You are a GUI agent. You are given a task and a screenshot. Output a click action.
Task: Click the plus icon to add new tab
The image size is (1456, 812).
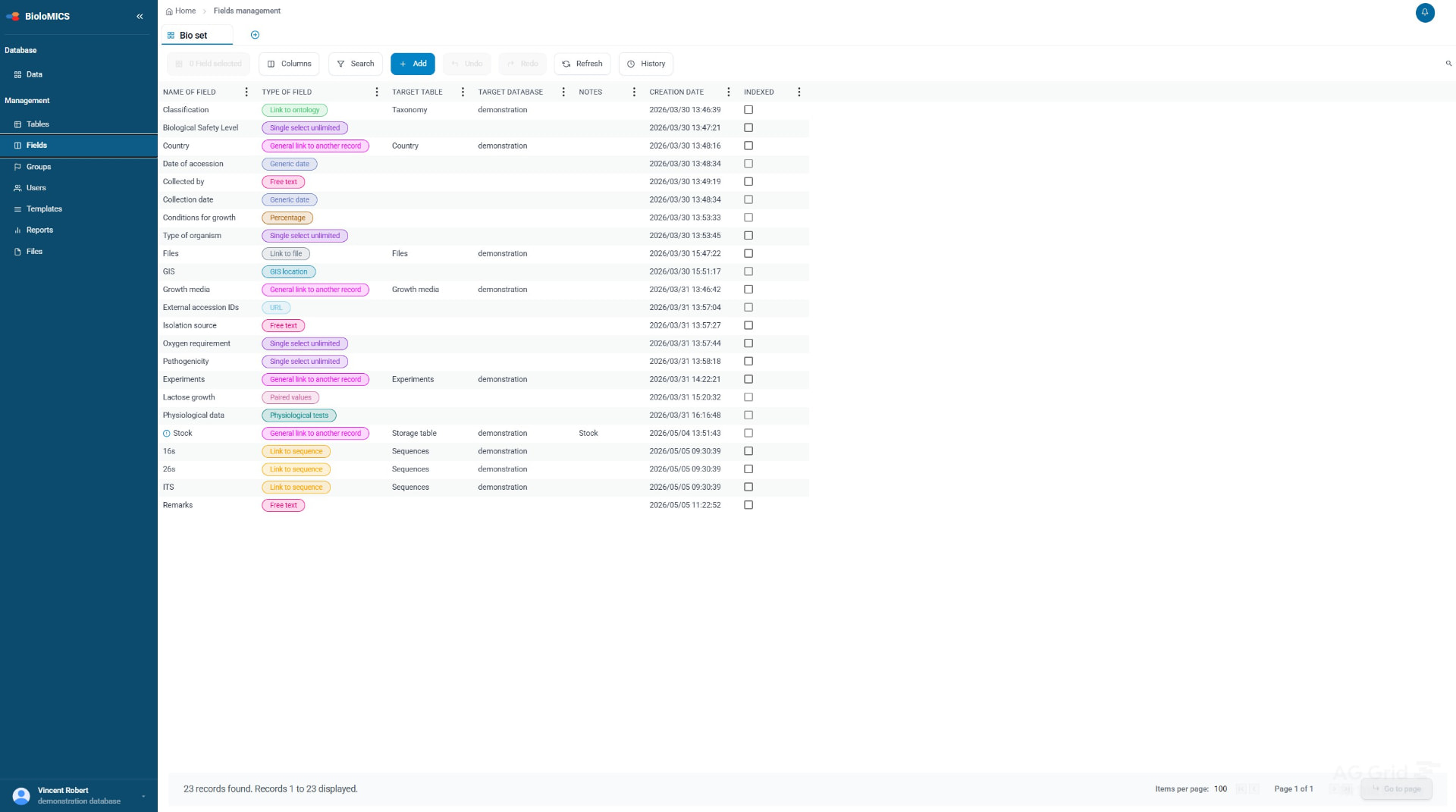(255, 35)
